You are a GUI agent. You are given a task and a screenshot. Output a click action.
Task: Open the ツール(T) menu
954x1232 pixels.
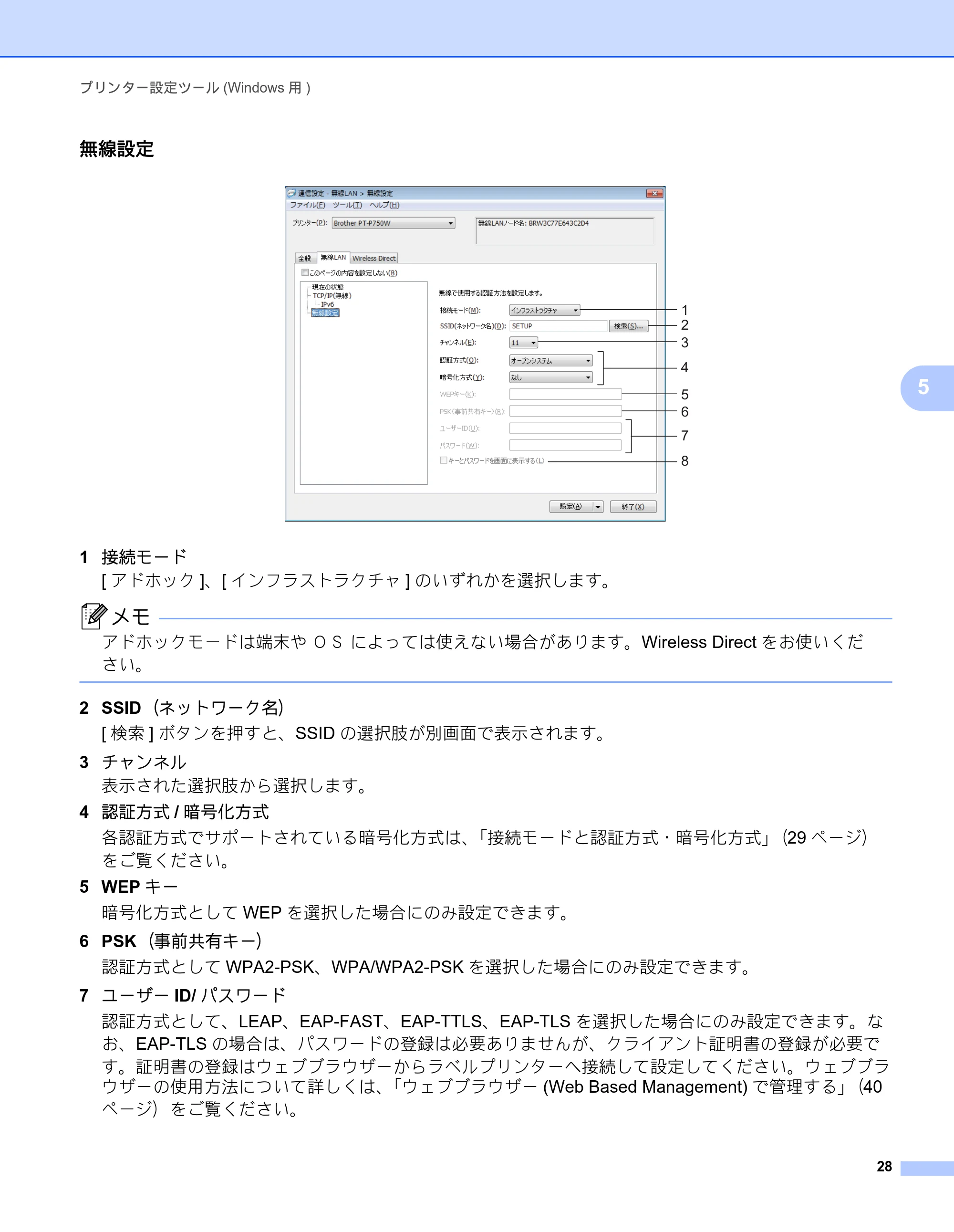tap(347, 205)
